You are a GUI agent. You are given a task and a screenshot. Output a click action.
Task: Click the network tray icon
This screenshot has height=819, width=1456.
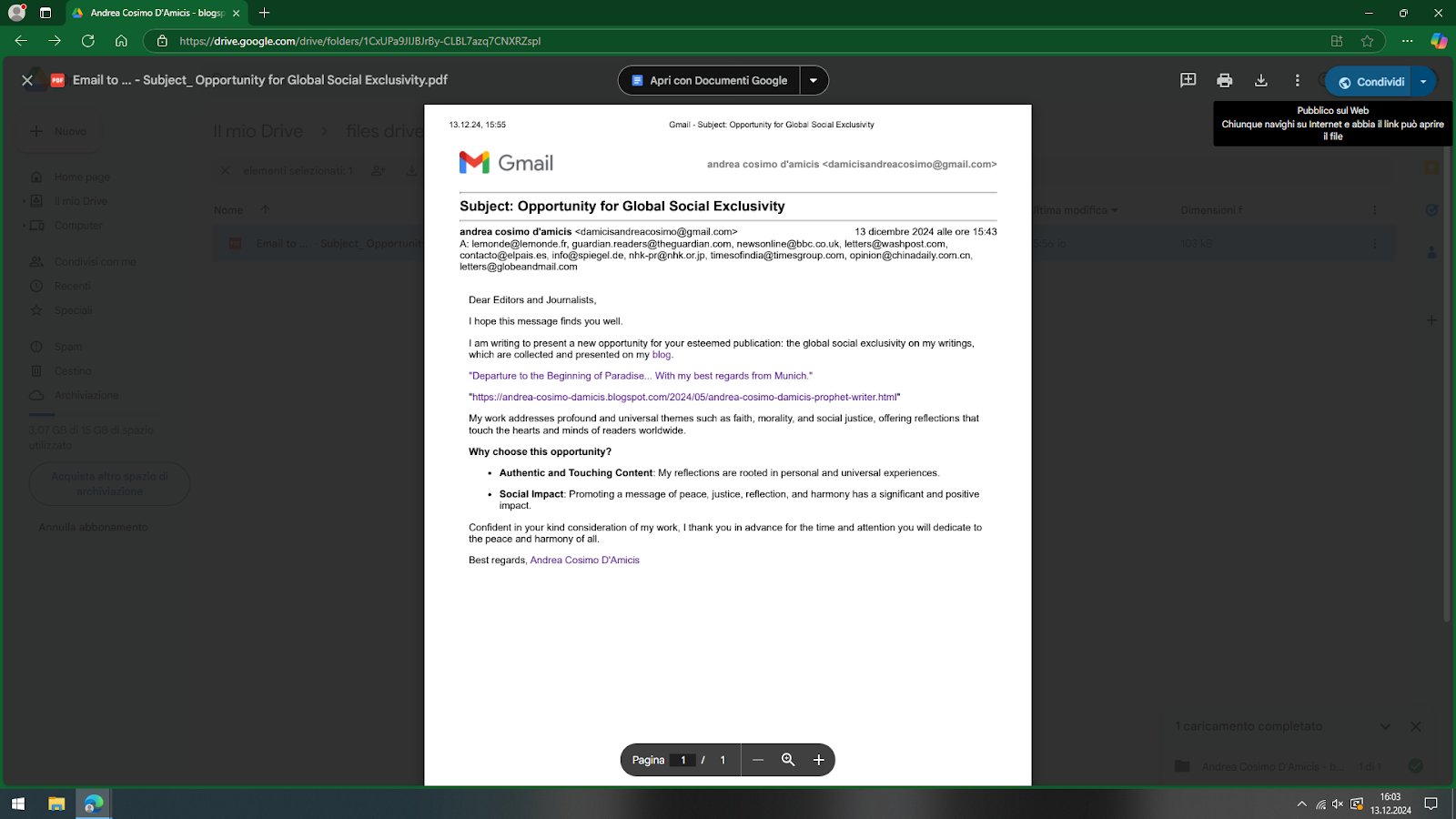1320,804
